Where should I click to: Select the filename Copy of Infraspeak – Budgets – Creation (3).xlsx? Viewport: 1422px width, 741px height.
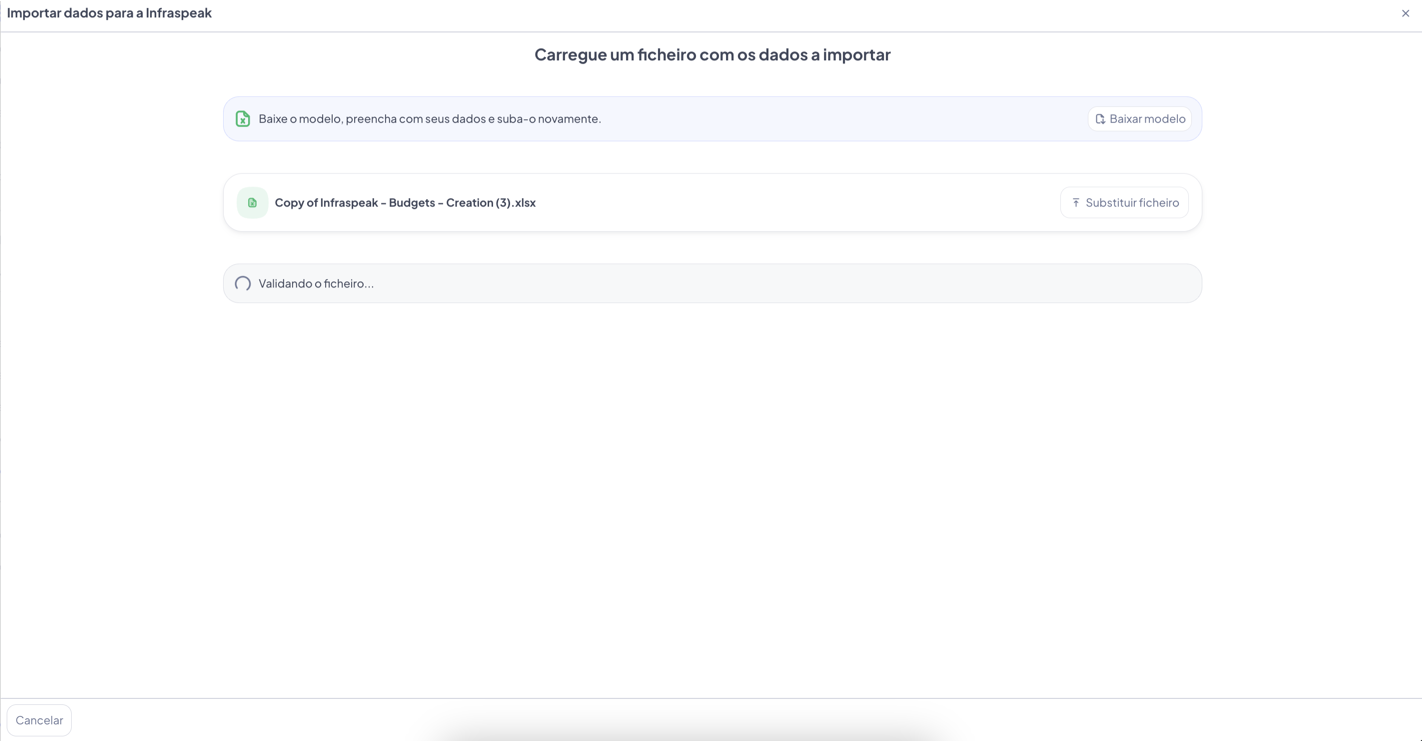[x=405, y=203]
